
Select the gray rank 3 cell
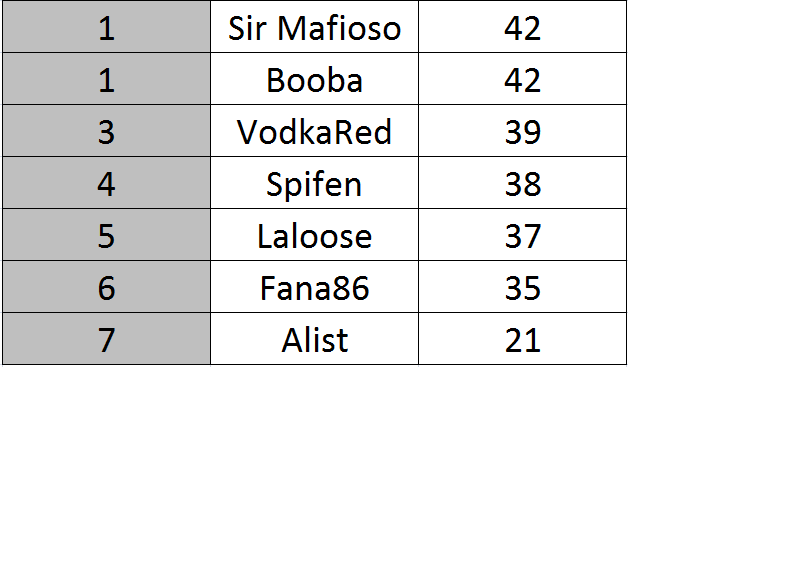coord(106,131)
